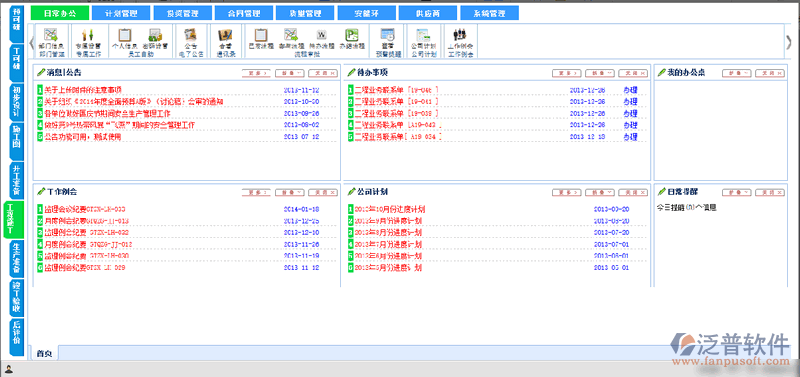Click 办理 for the first to-do item
The image size is (800, 377).
point(630,90)
